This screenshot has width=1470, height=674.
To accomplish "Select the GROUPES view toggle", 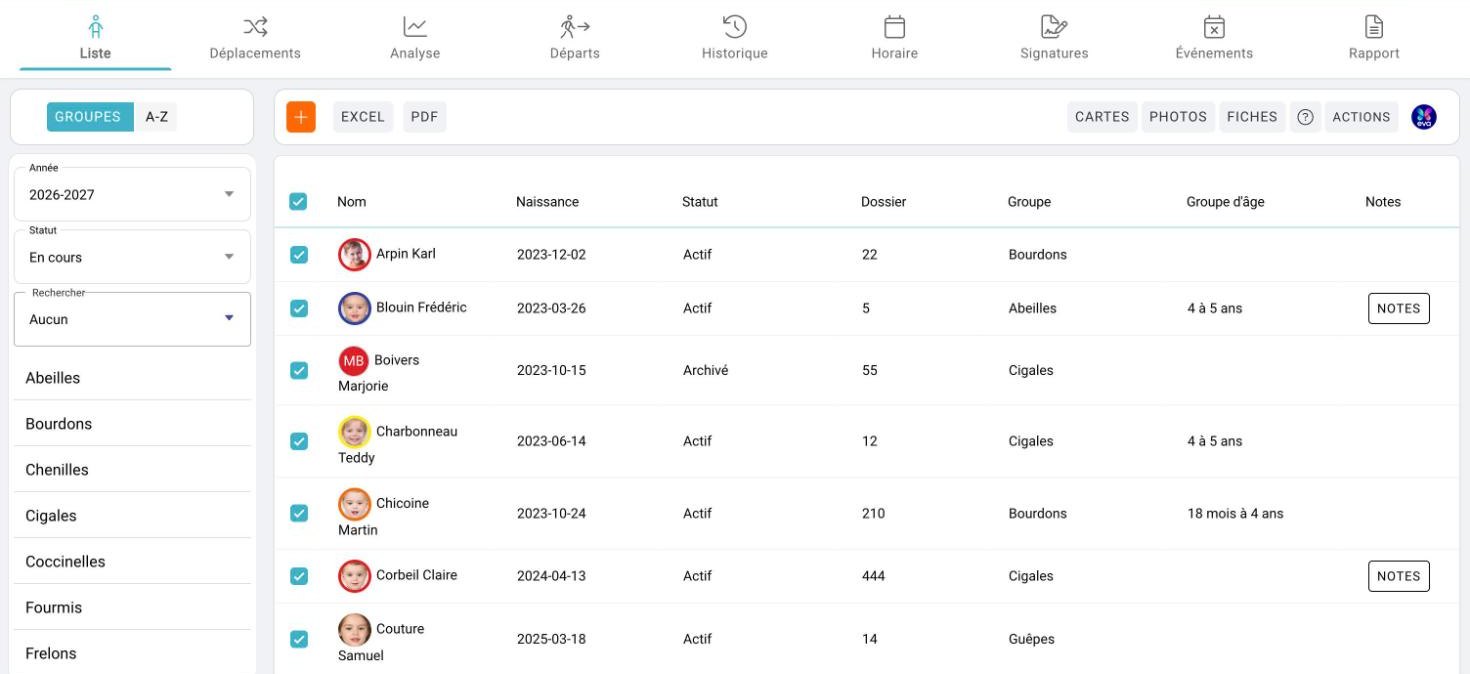I will [x=88, y=117].
